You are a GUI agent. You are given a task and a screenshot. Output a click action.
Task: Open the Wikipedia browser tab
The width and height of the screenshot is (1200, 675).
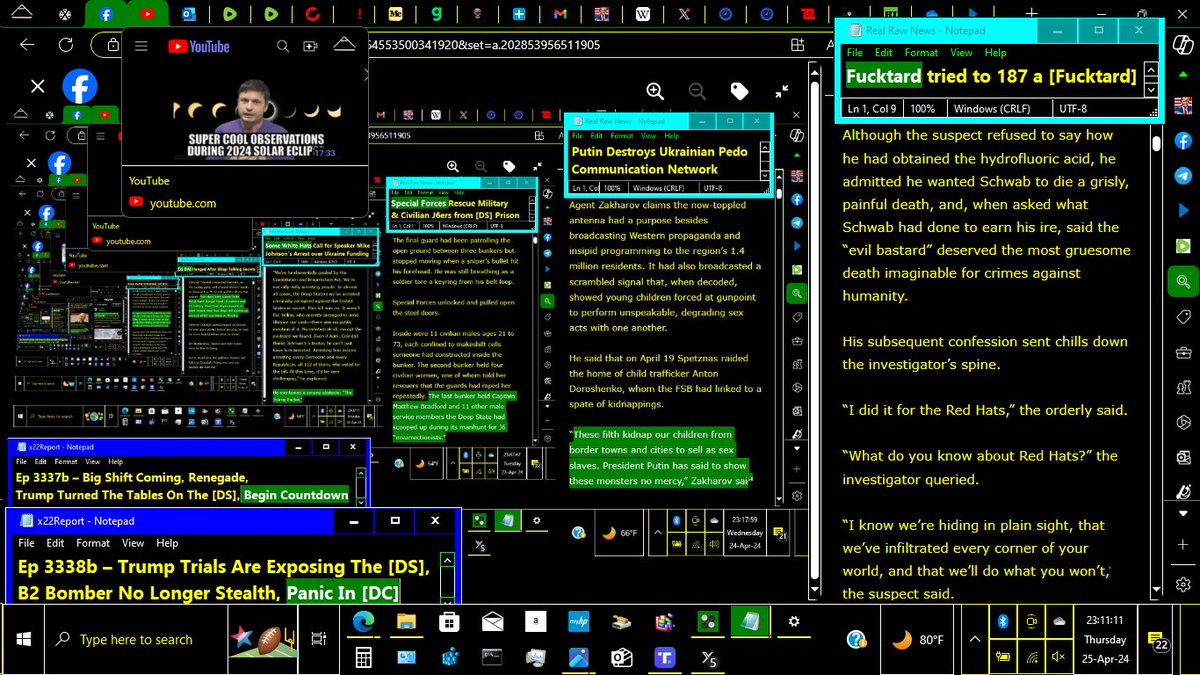tap(643, 15)
